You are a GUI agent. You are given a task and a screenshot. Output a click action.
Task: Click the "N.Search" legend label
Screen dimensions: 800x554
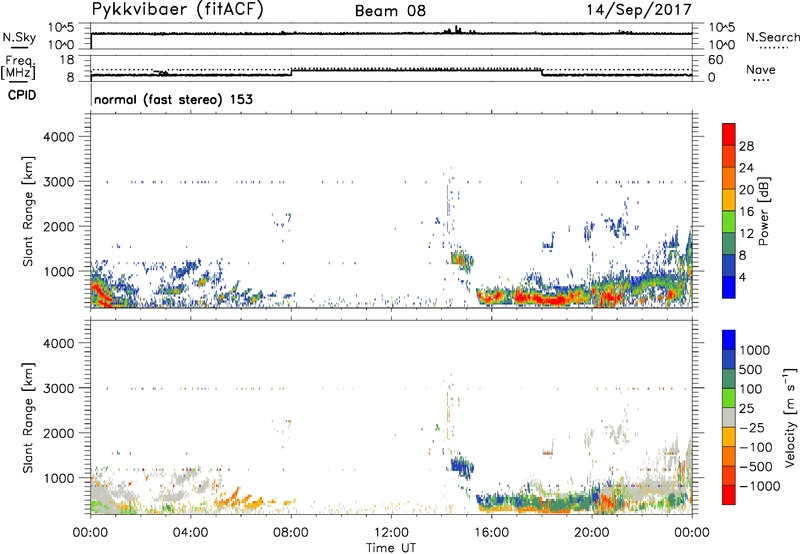tap(773, 37)
